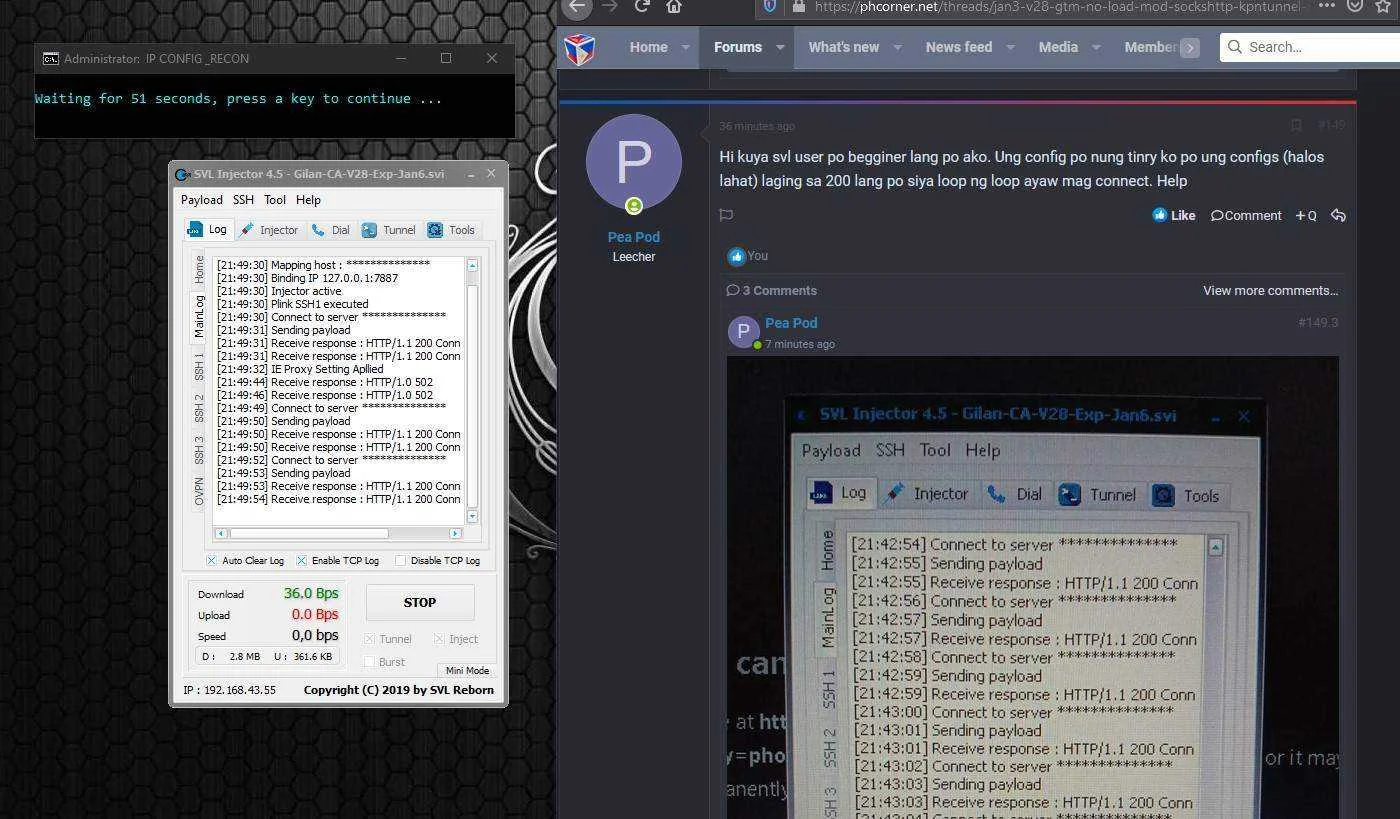Click down arrow of log vertical scrollbar
The width and height of the screenshot is (1400, 819).
point(472,516)
